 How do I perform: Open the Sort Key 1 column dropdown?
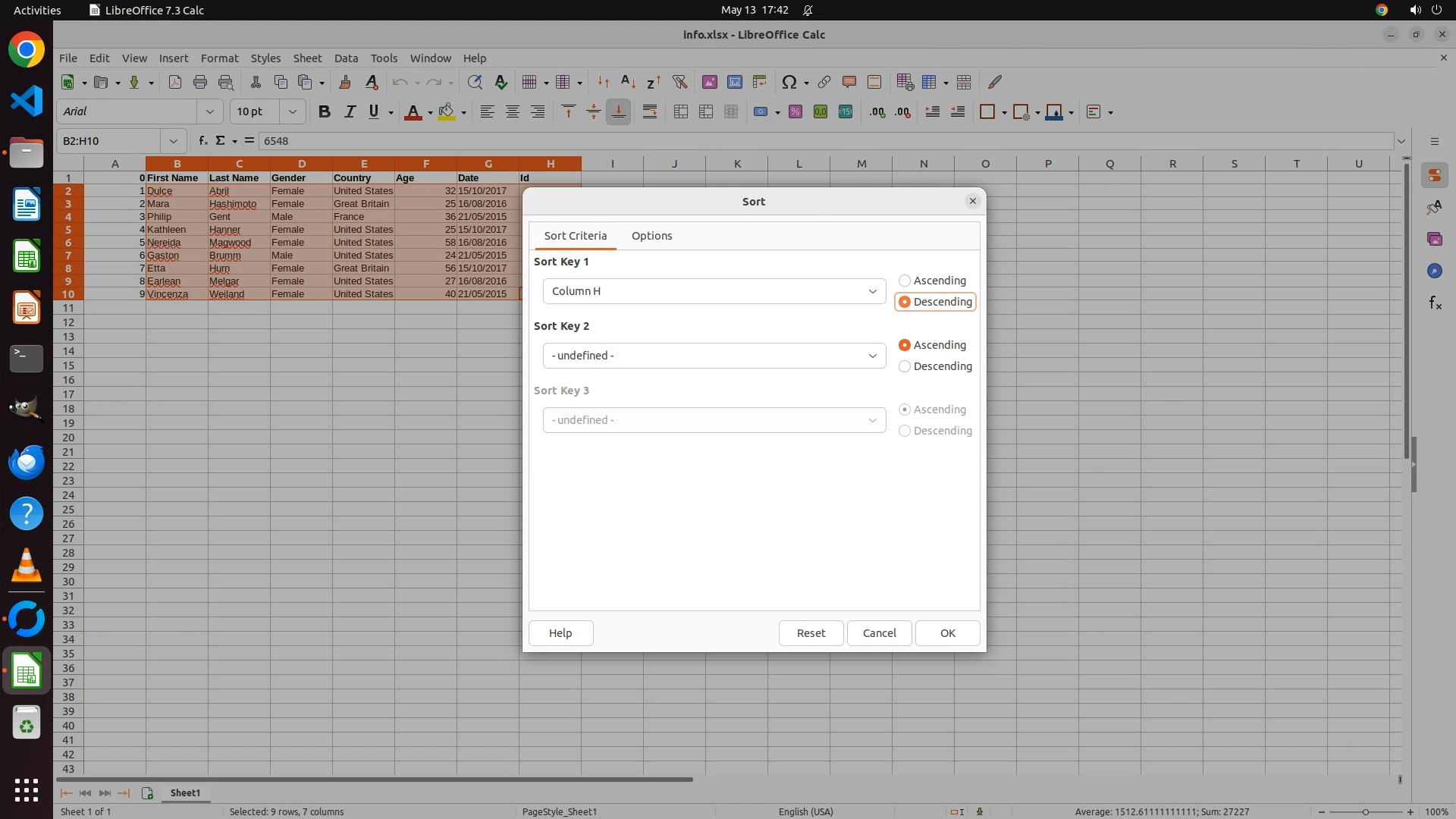coord(714,291)
